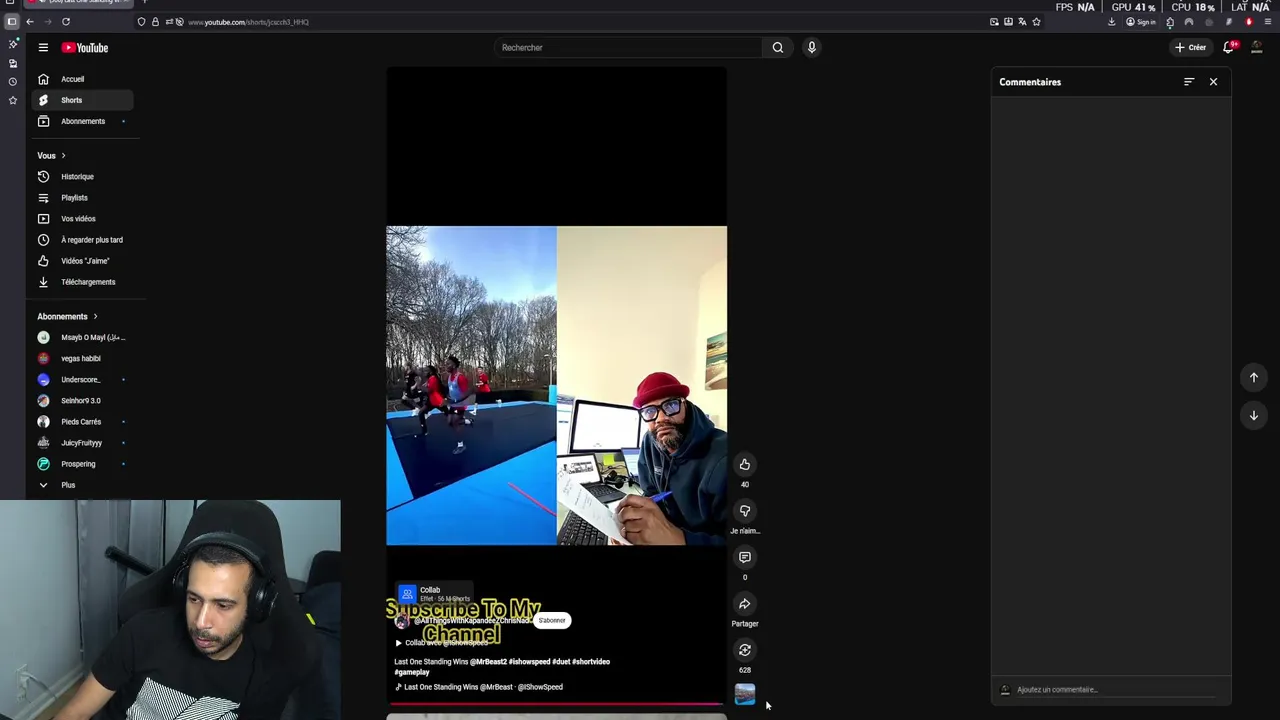Click browser Sign in button
The height and width of the screenshot is (720, 1280).
click(1141, 21)
